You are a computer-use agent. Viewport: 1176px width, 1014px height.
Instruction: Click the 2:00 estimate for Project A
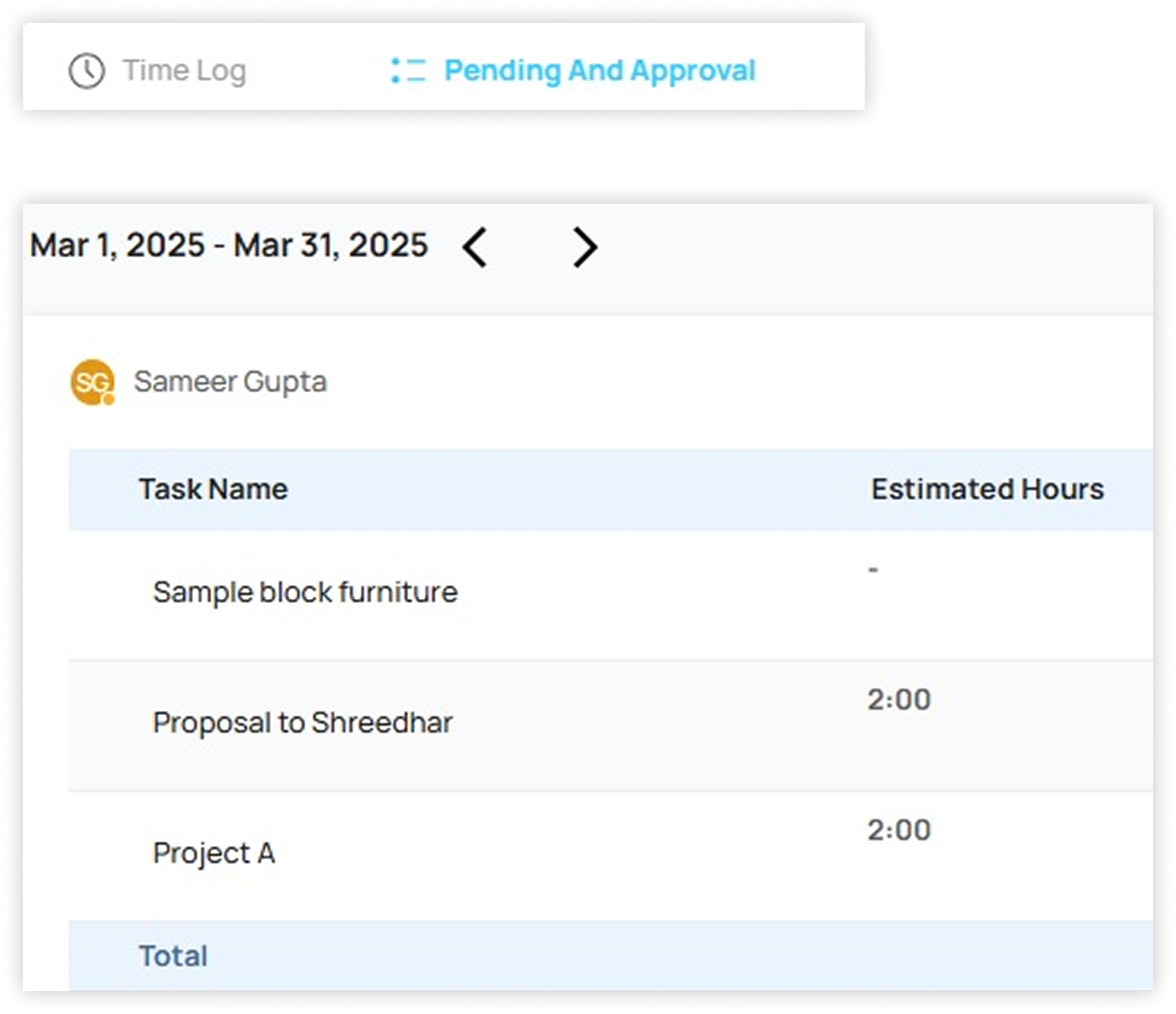click(898, 830)
